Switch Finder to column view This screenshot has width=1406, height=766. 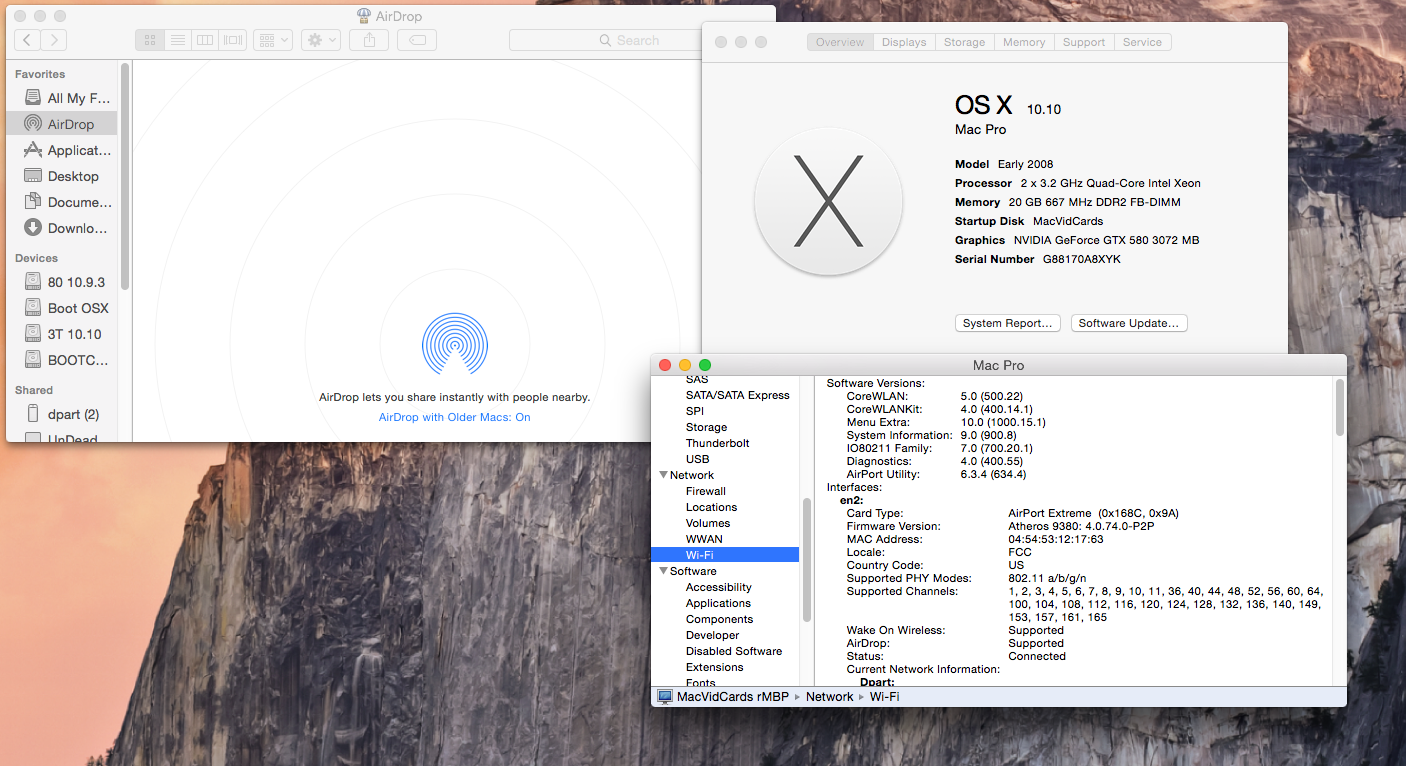click(205, 40)
